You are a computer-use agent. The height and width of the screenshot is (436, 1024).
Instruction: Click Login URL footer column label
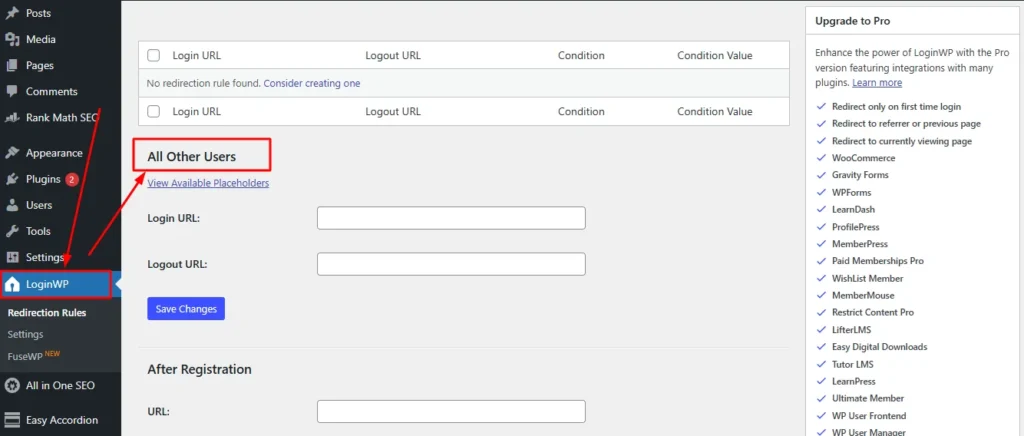coord(197,112)
